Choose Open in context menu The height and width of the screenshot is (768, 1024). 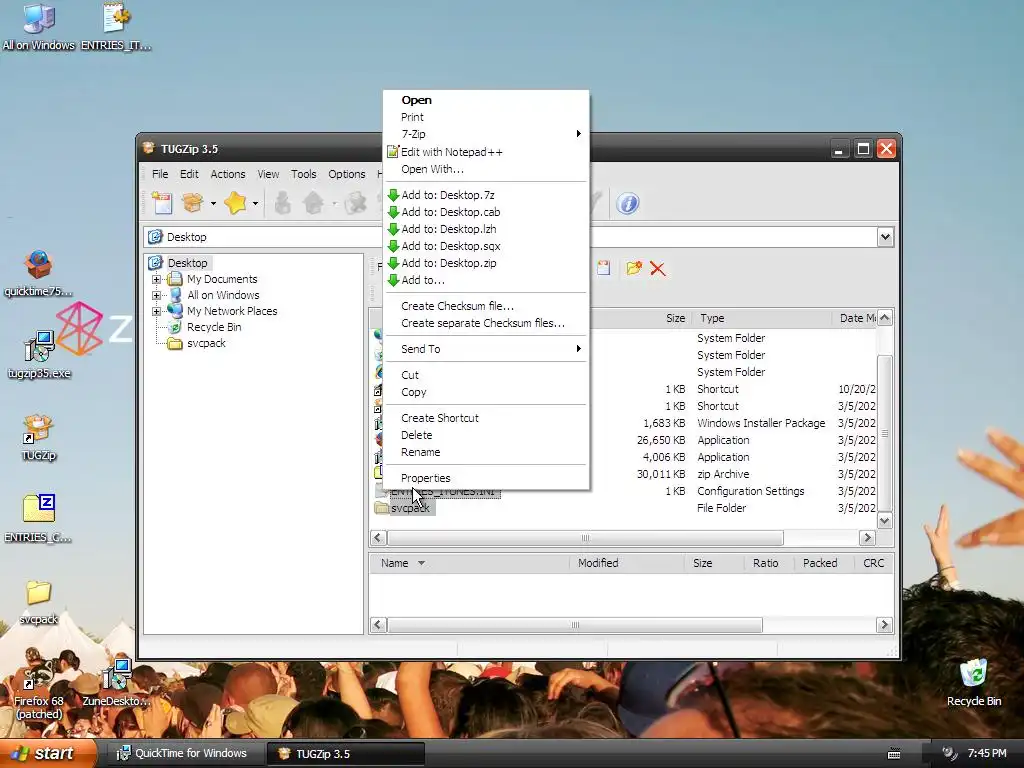coord(487,100)
